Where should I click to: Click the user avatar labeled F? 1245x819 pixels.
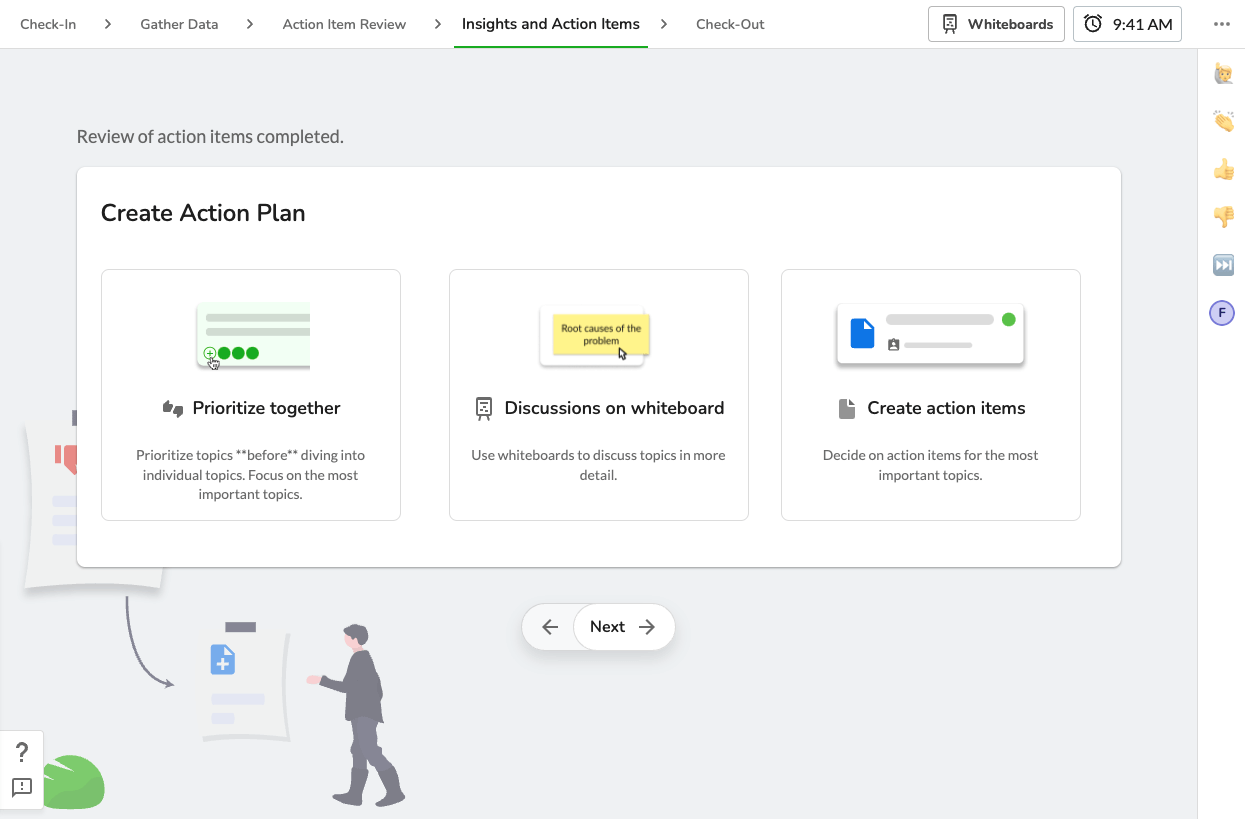tap(1221, 313)
